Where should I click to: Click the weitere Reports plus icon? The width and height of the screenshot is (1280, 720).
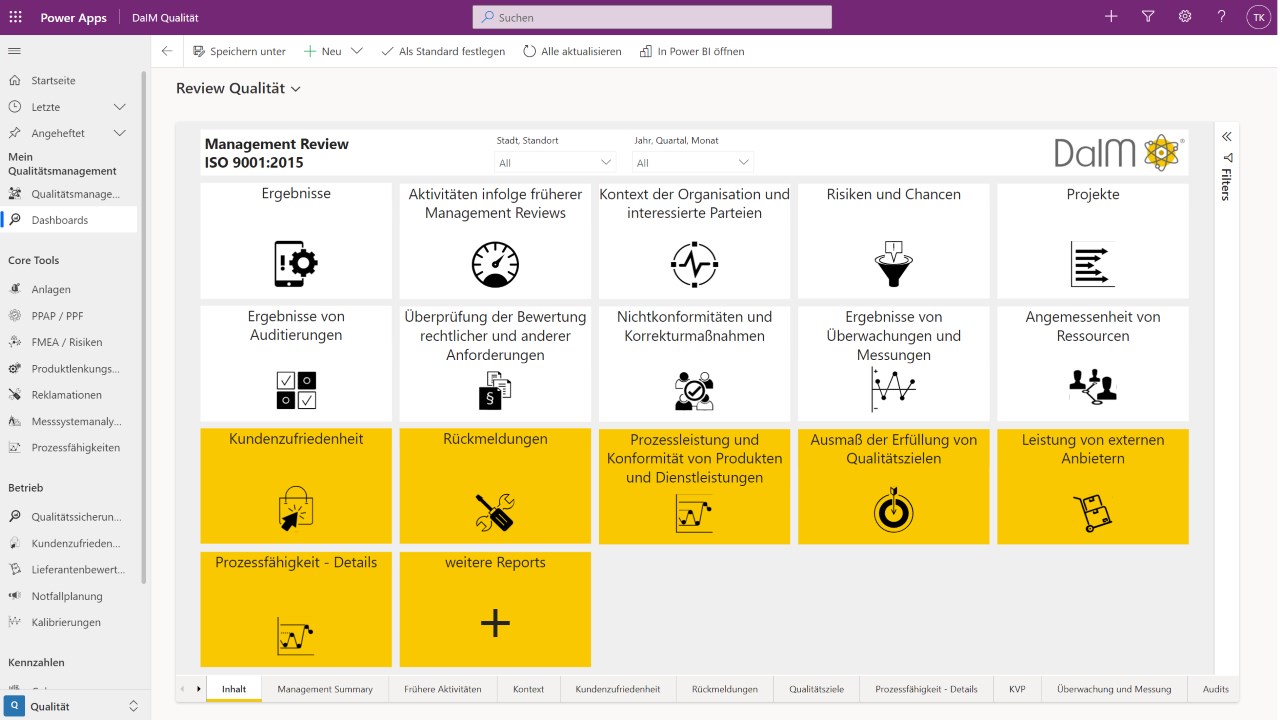[495, 623]
